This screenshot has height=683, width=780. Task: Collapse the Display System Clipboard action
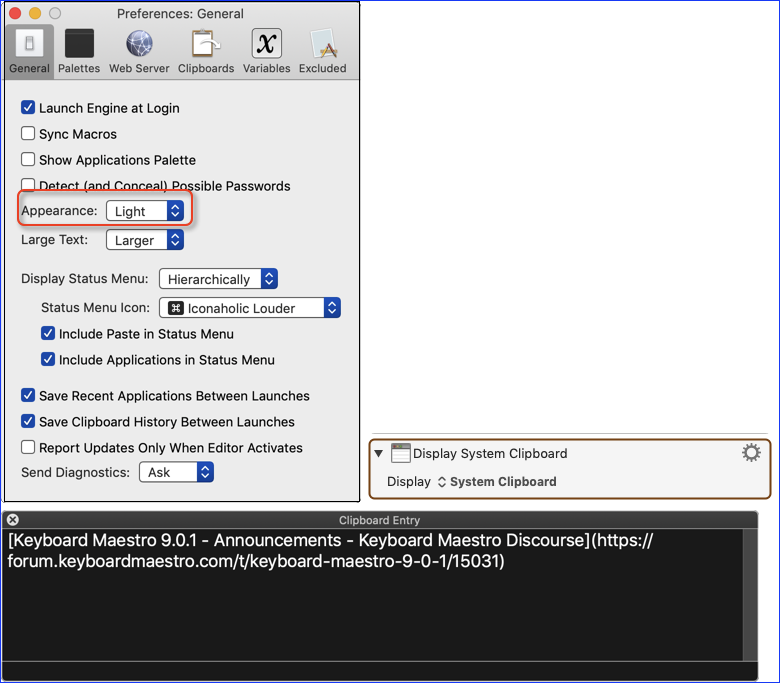pos(379,453)
